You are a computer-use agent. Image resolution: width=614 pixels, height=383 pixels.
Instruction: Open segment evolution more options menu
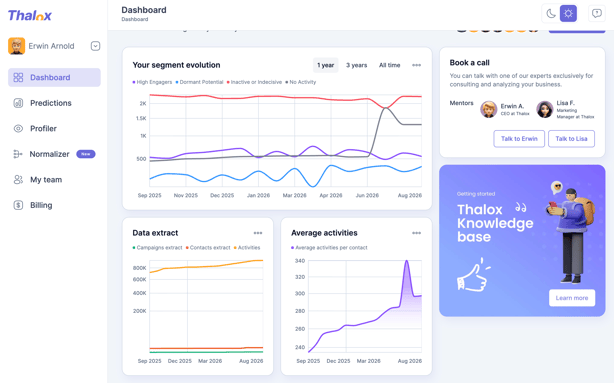[416, 65]
